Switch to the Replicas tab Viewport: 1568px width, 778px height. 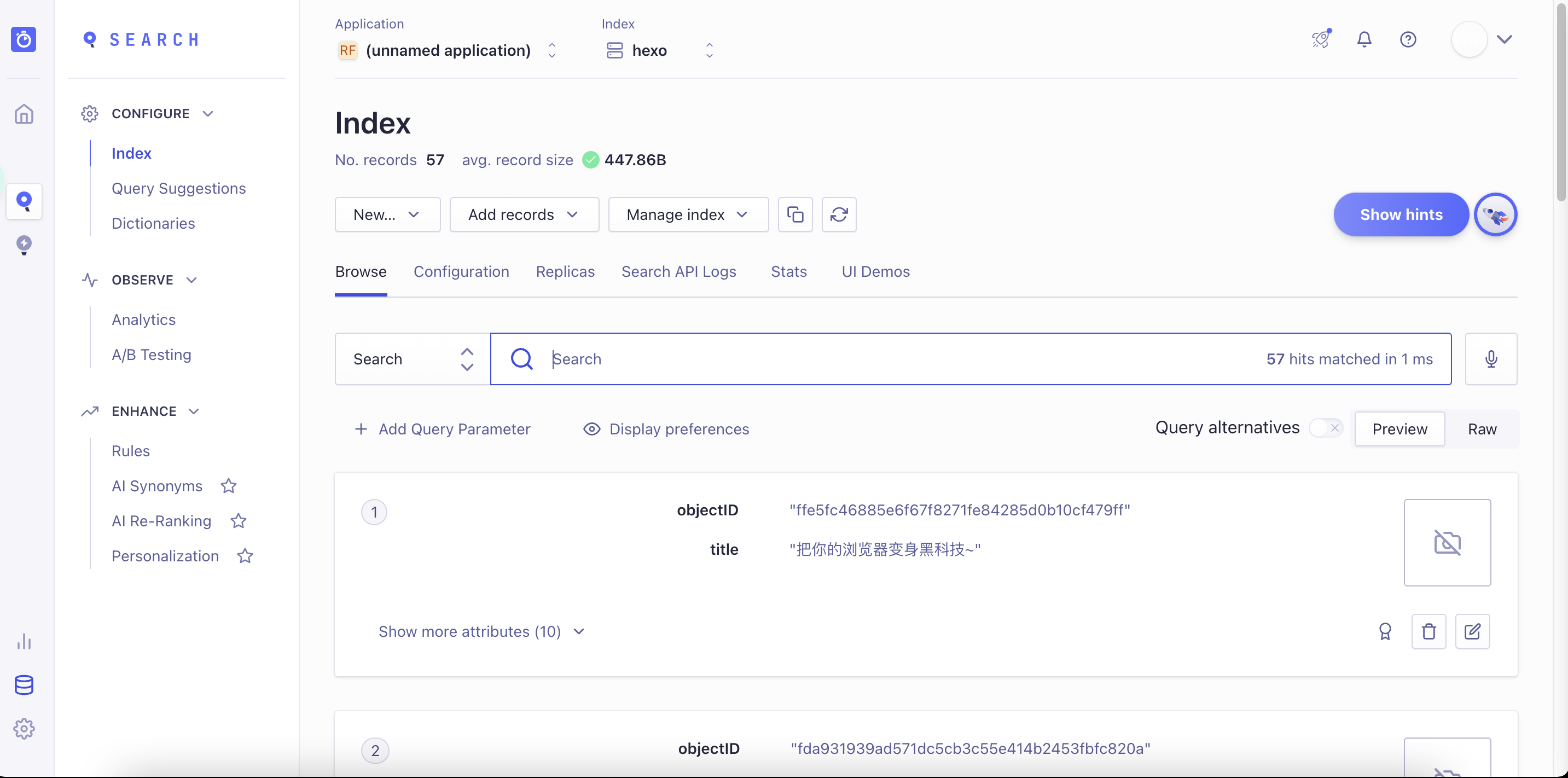pyautogui.click(x=565, y=271)
